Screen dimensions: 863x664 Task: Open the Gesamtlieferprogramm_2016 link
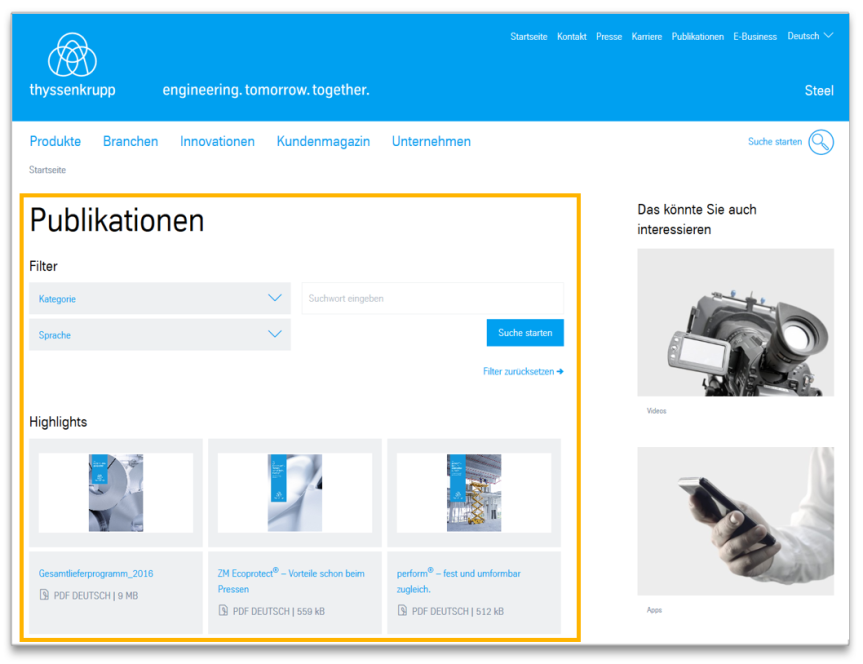(96, 573)
